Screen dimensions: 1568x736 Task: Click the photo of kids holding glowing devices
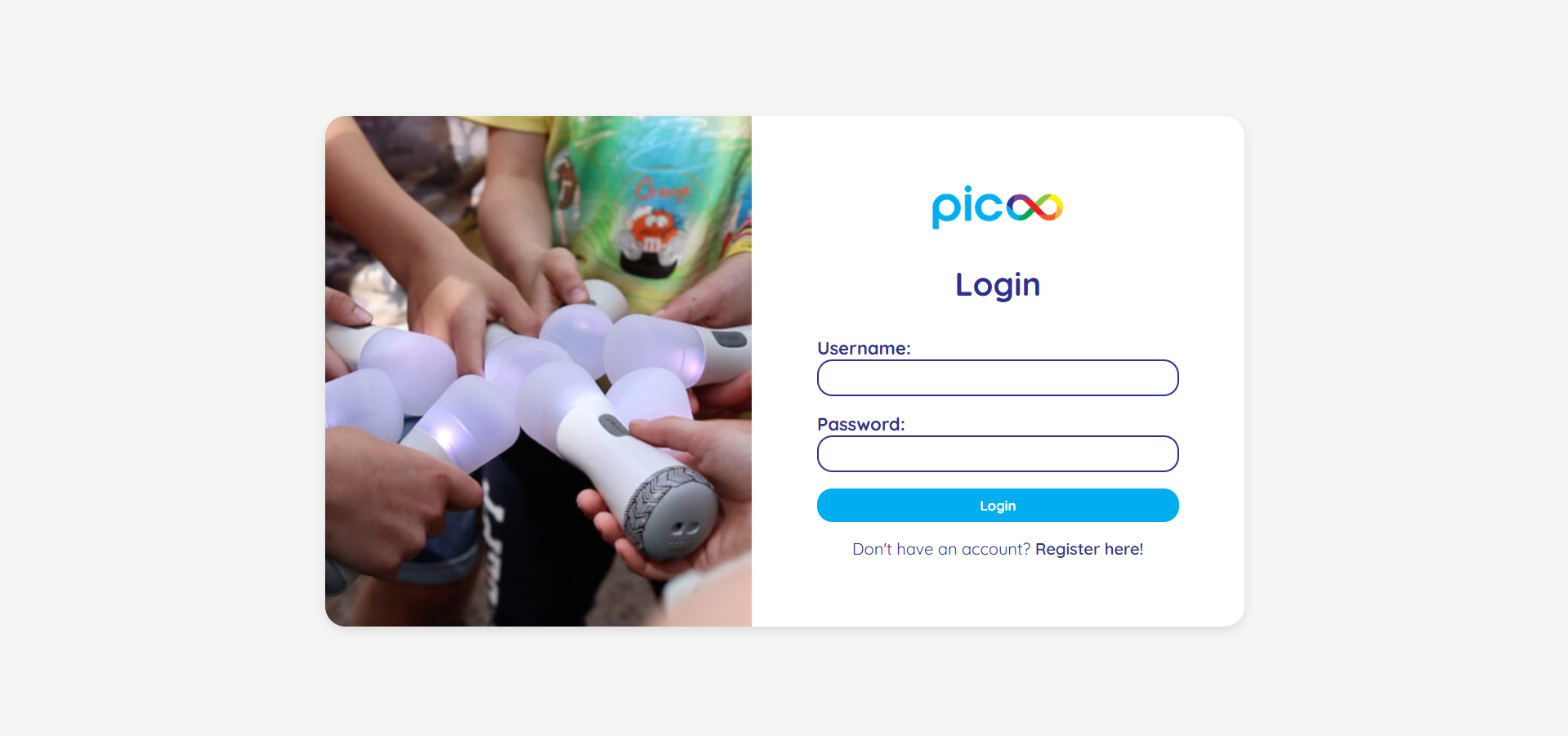538,371
